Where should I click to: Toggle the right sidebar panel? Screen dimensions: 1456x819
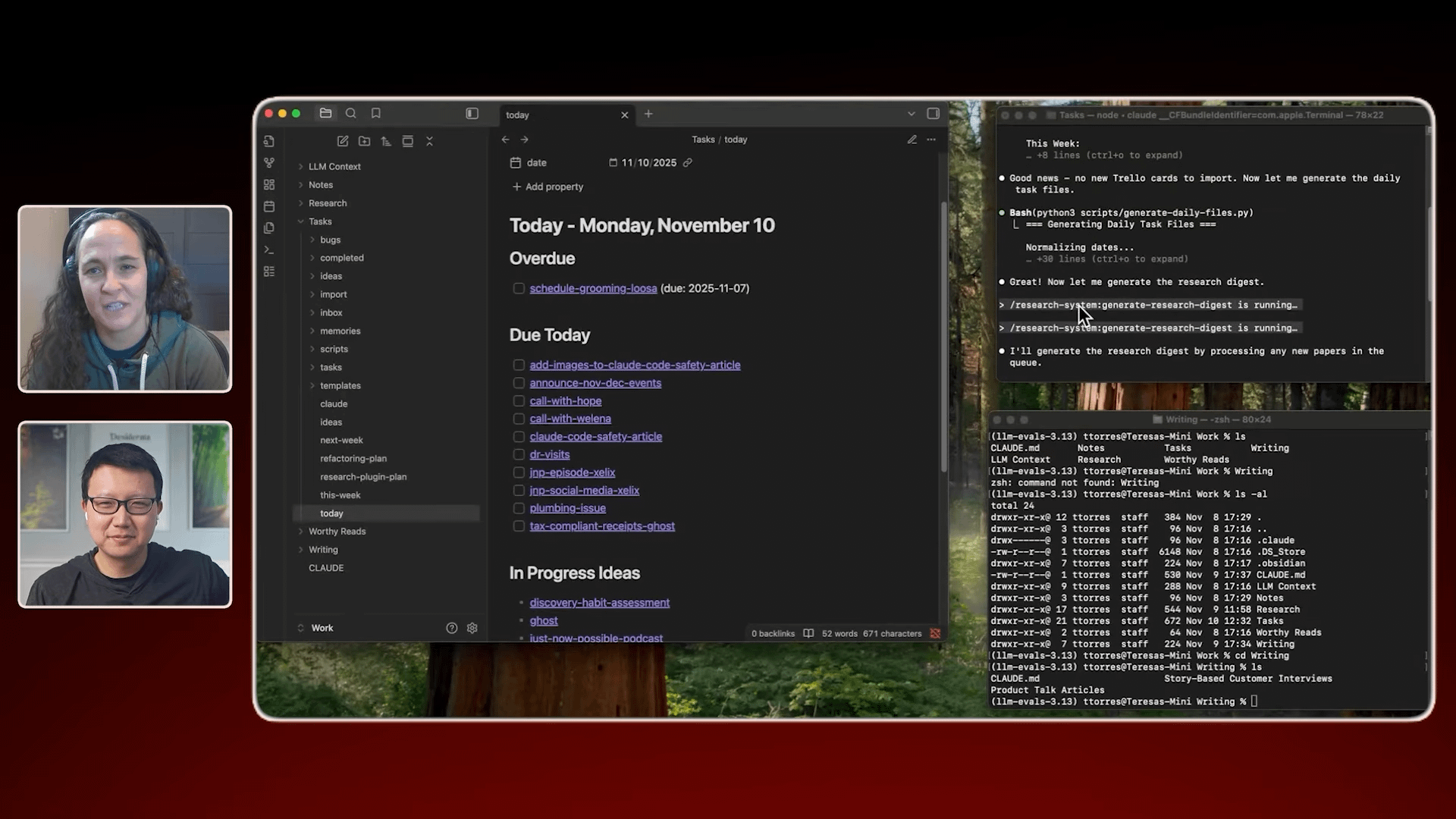472,113
